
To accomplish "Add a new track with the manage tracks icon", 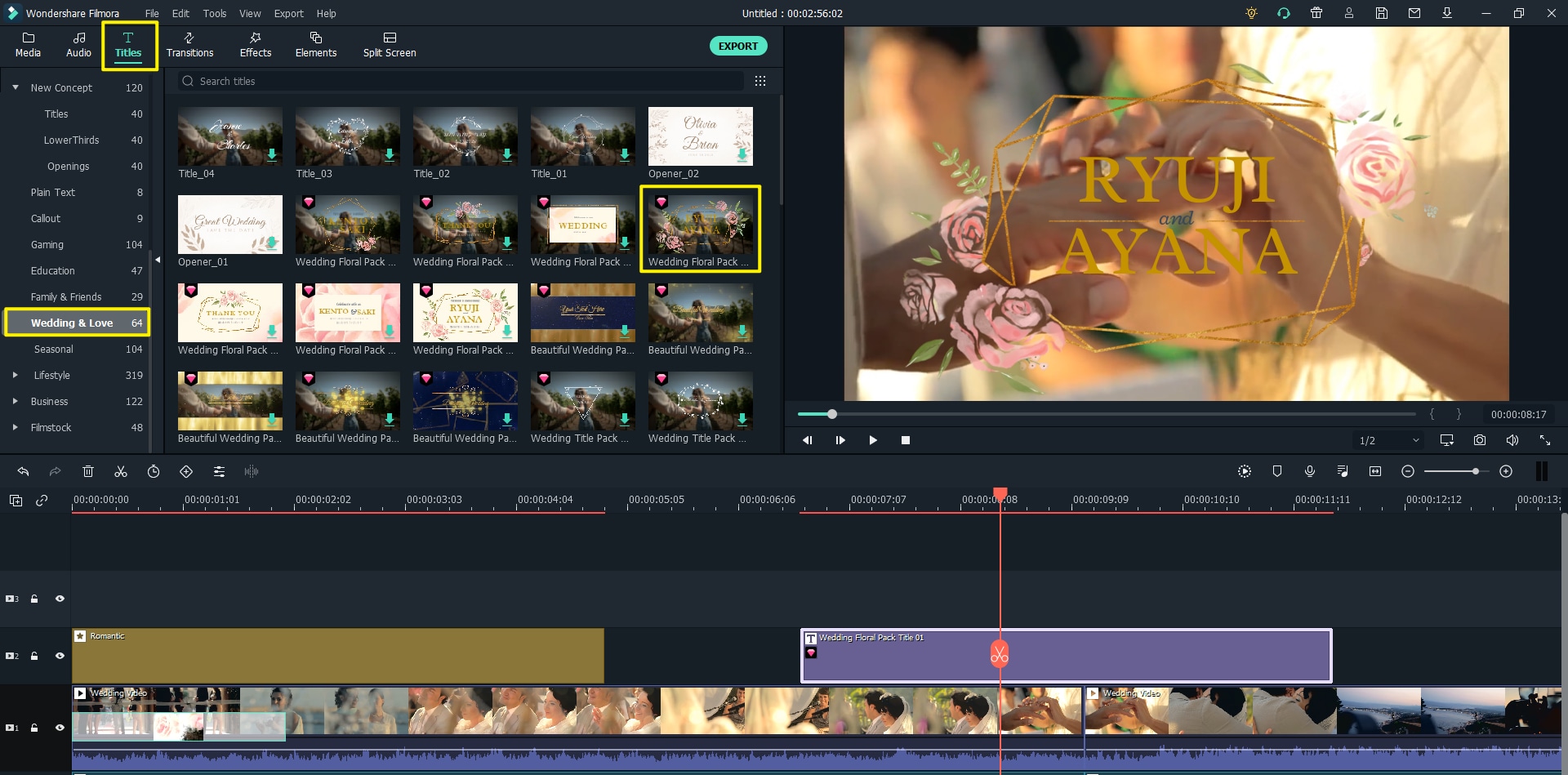I will pyautogui.click(x=16, y=501).
